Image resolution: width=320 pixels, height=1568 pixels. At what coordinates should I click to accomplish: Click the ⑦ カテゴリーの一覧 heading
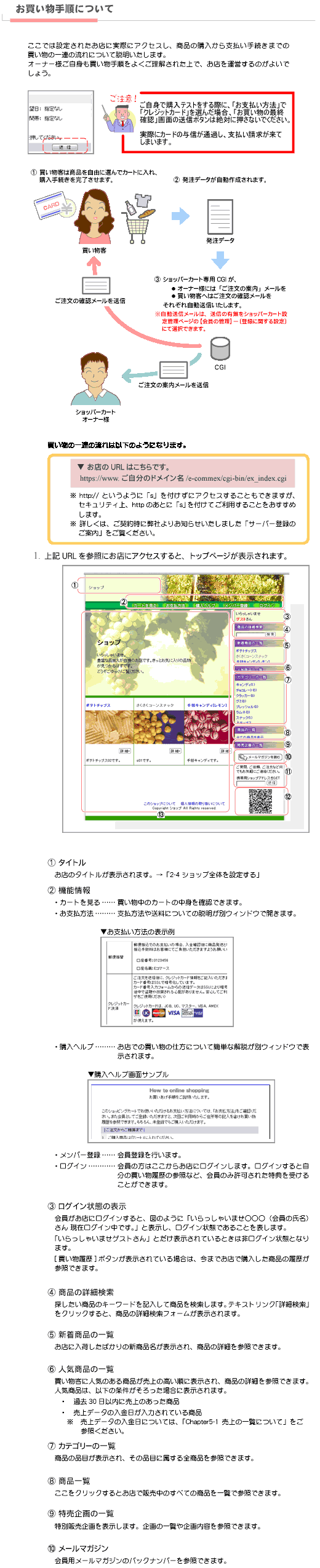82,1446
